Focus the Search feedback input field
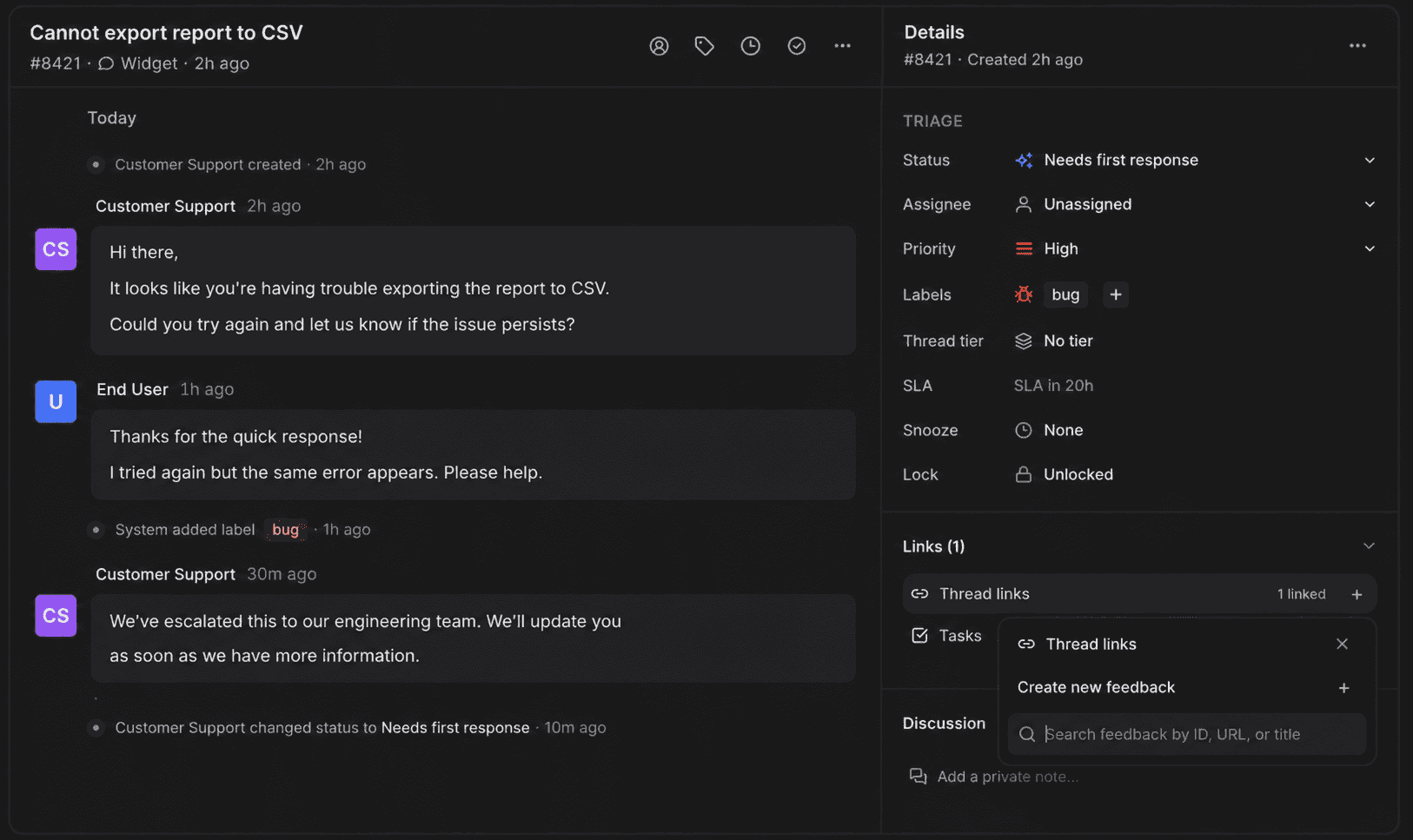 (1186, 734)
